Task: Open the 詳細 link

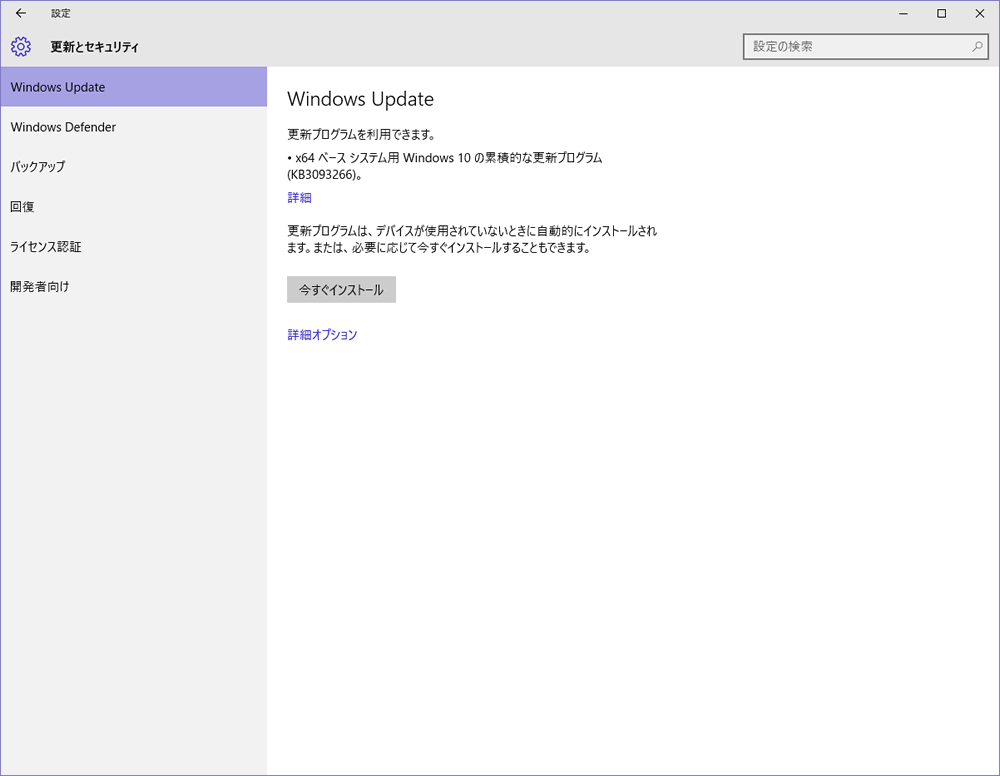Action: (x=299, y=198)
